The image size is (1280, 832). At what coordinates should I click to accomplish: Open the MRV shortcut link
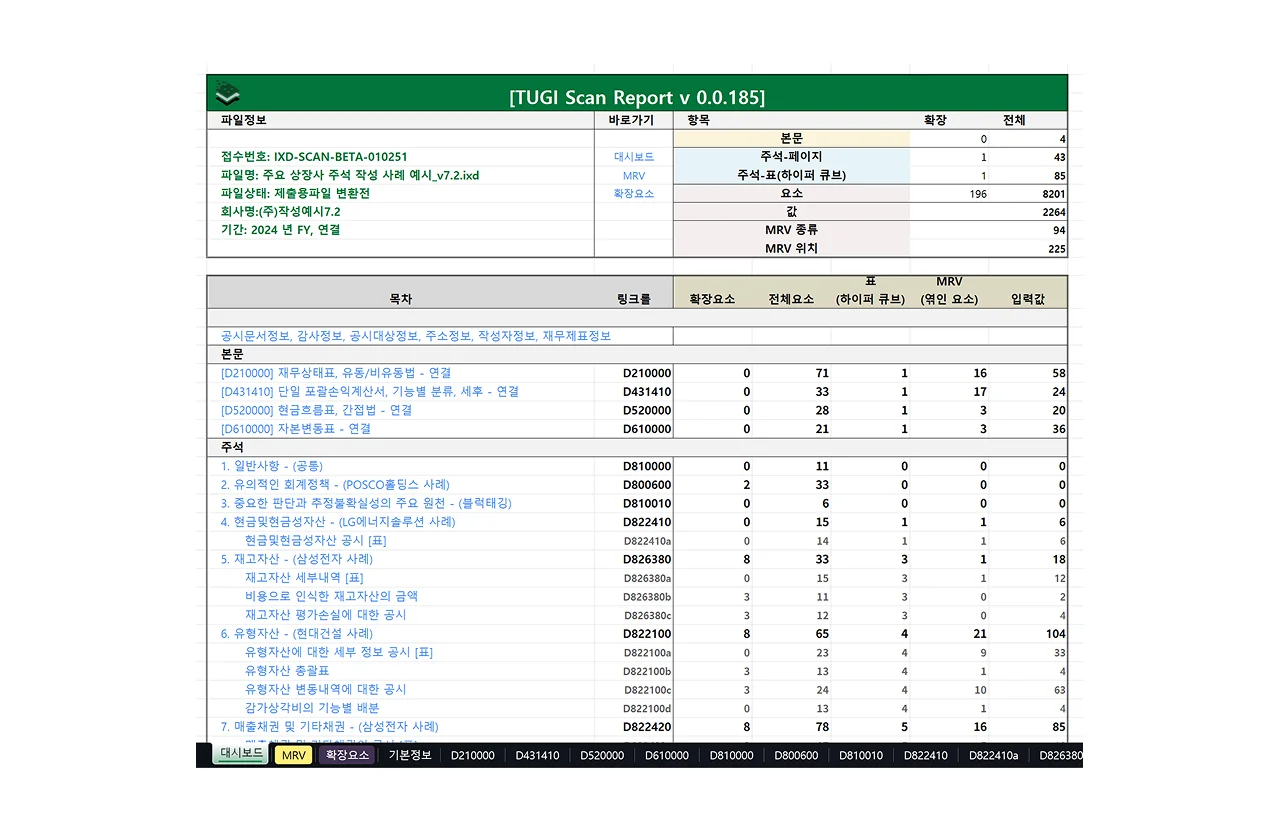(x=633, y=175)
